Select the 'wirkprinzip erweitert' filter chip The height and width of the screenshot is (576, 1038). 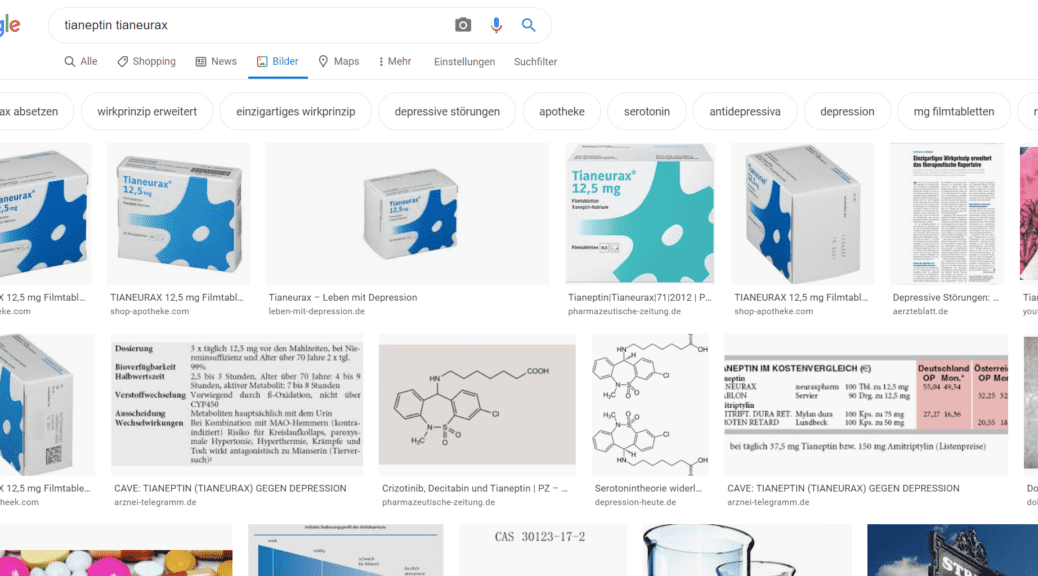coord(147,111)
